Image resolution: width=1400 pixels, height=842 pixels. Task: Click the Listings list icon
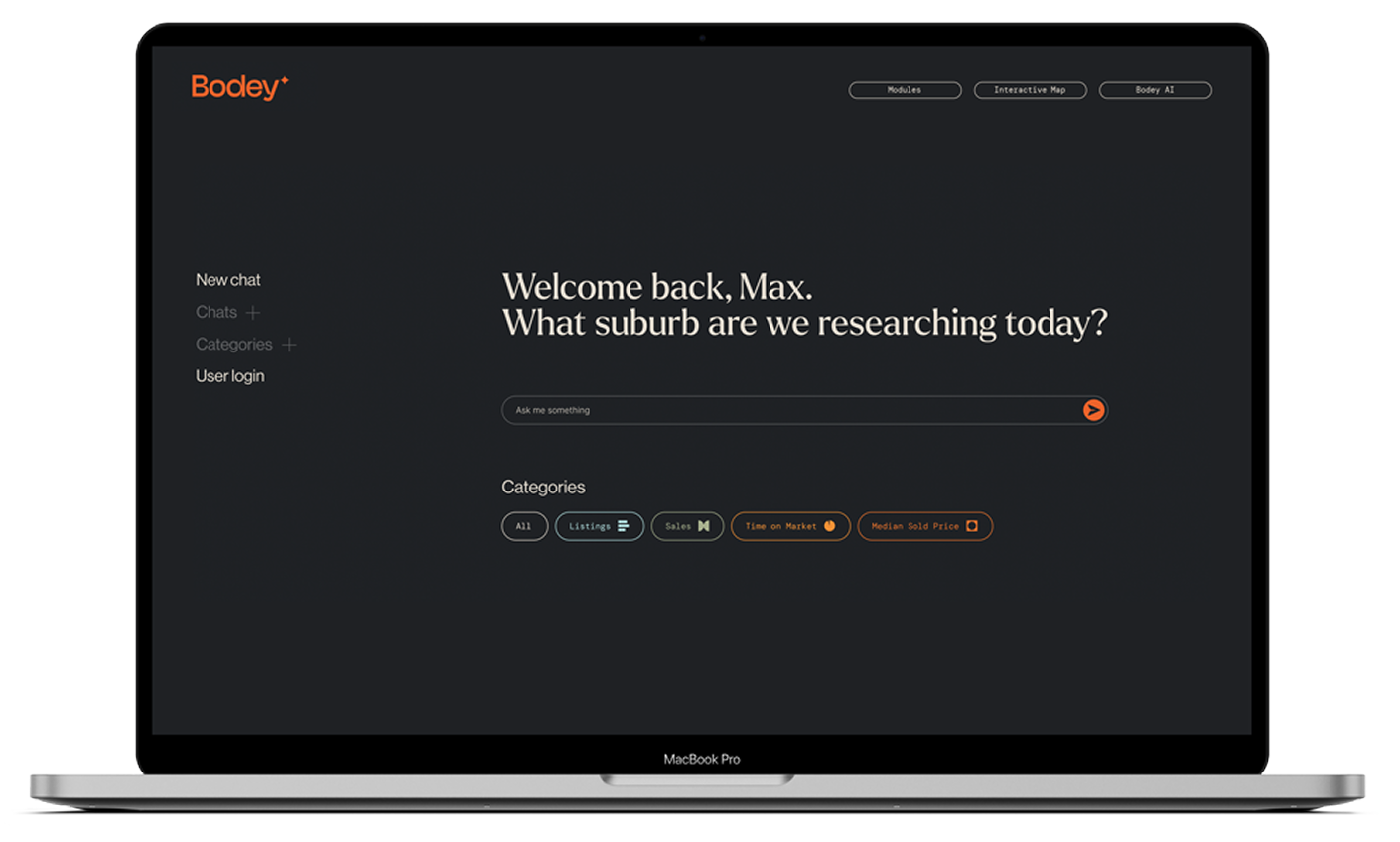[624, 526]
